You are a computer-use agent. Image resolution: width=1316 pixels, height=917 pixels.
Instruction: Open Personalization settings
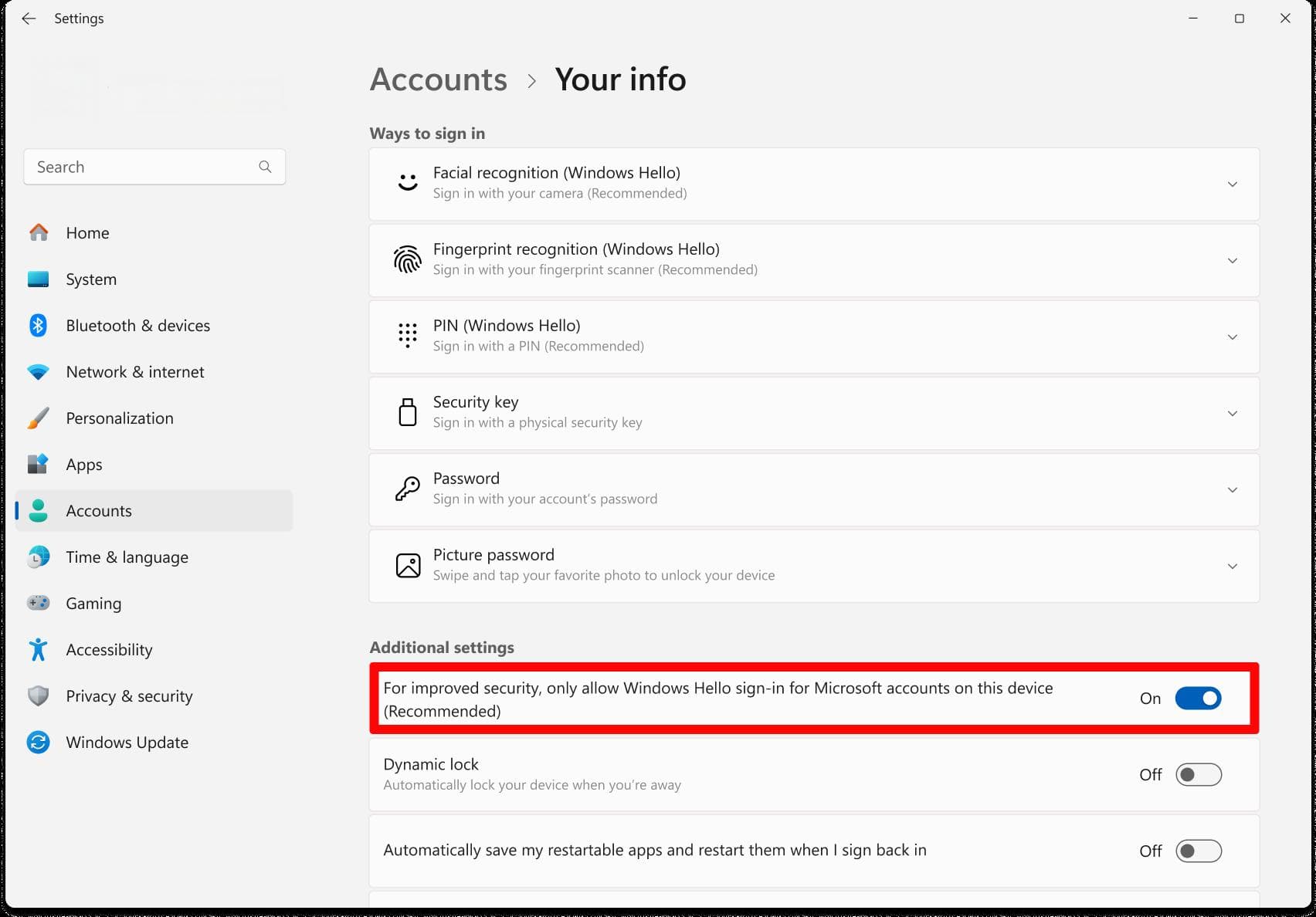pyautogui.click(x=154, y=418)
